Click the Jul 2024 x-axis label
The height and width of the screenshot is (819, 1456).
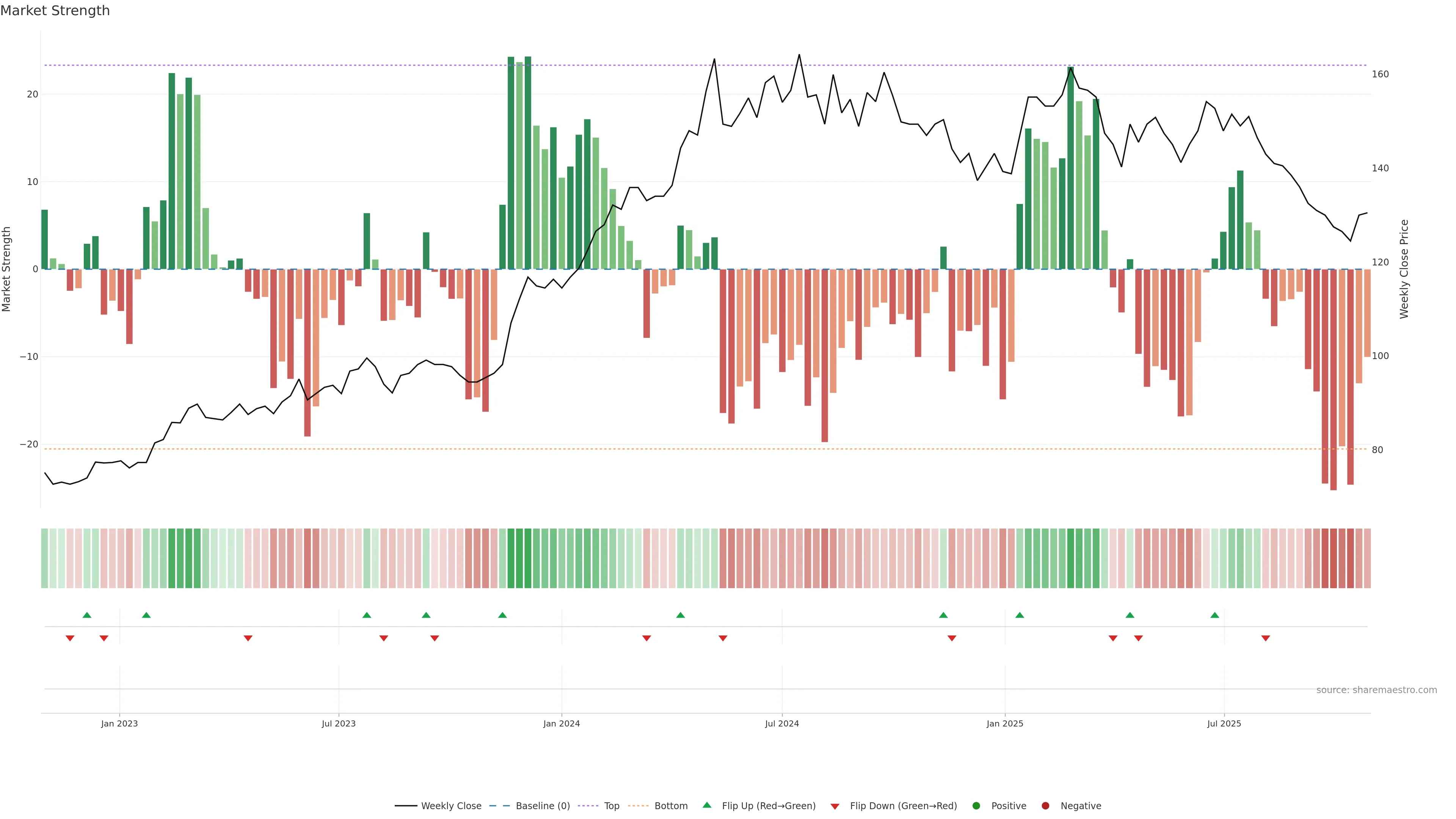pos(782,723)
